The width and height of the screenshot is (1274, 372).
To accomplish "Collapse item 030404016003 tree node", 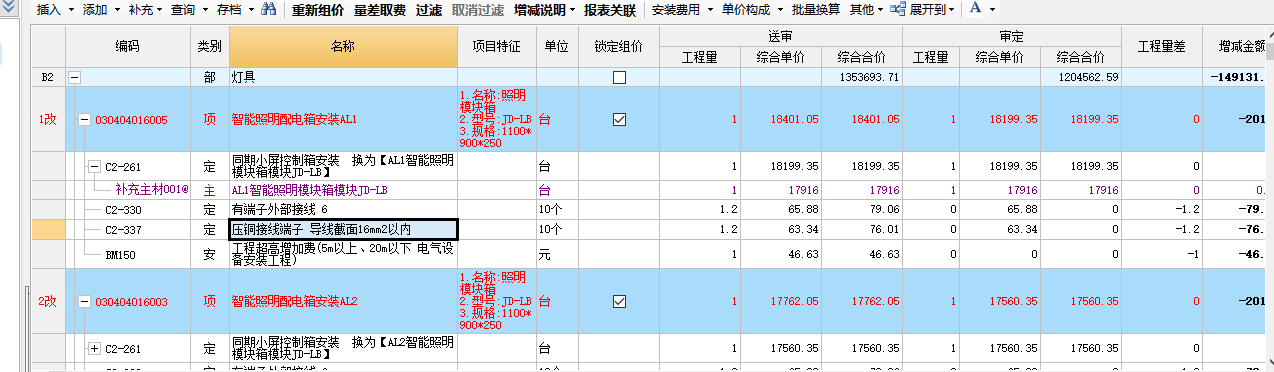I will click(85, 301).
